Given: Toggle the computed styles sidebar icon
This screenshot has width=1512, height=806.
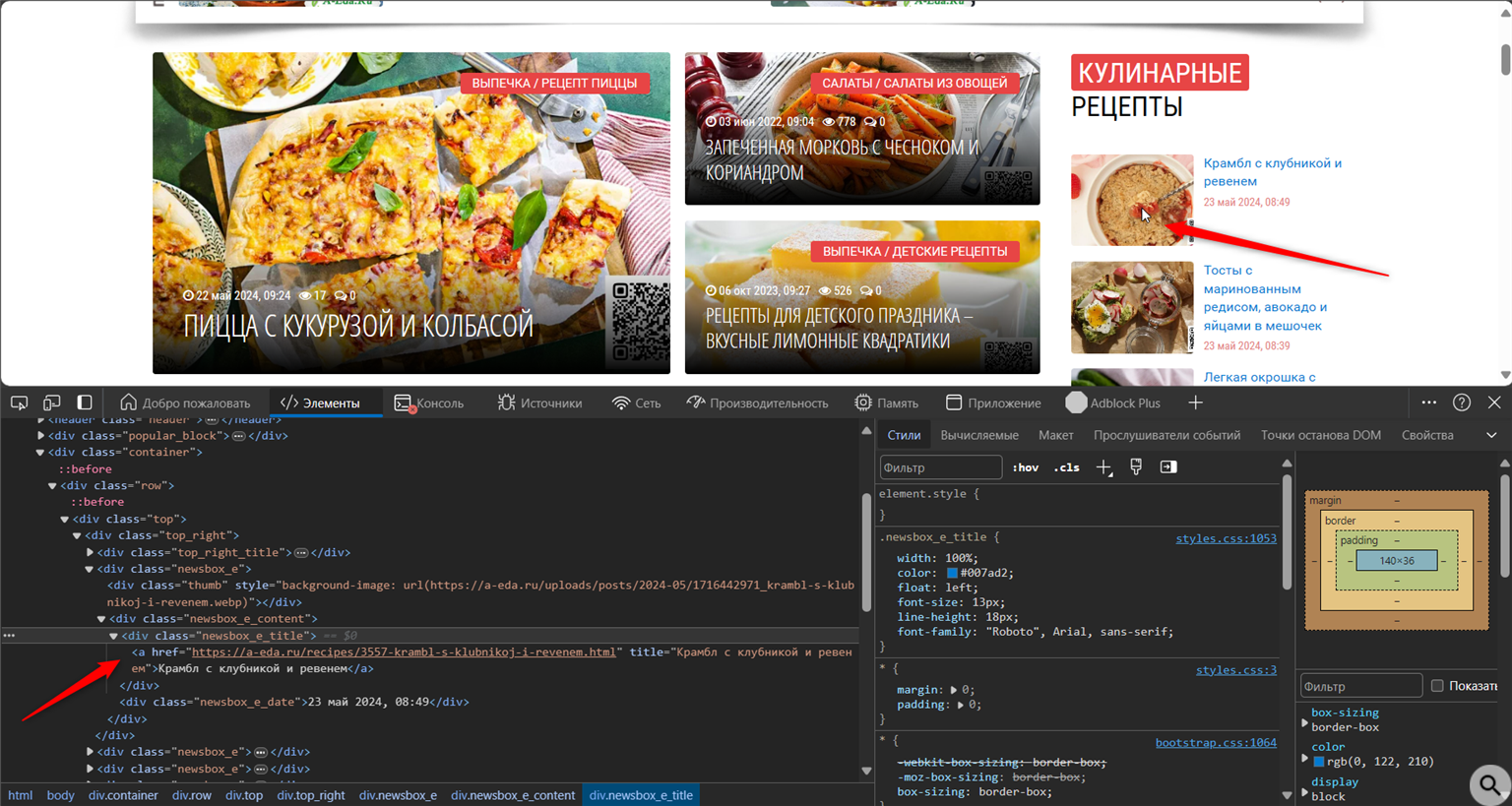Looking at the screenshot, I should click(x=1168, y=467).
